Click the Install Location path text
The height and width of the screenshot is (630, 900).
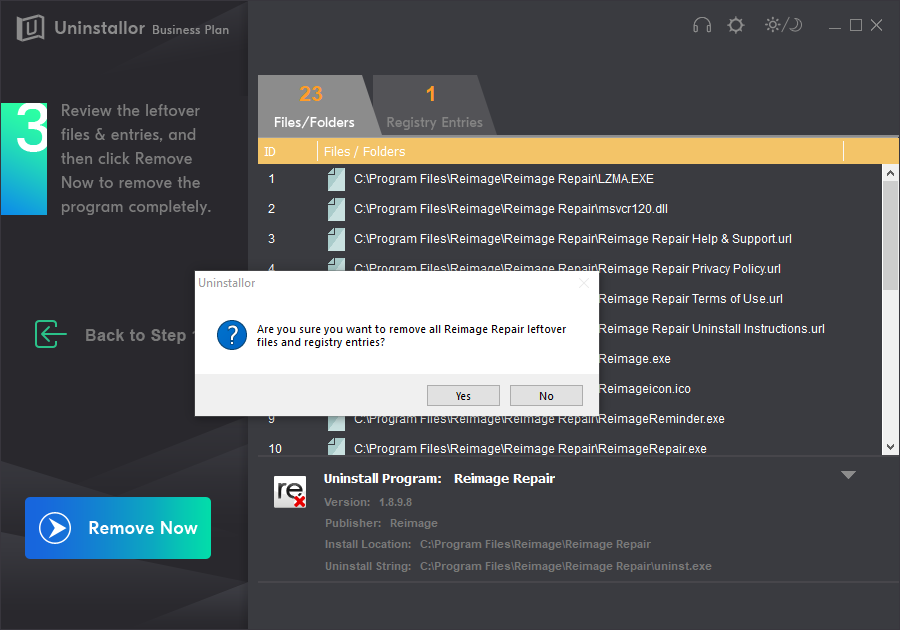tap(535, 544)
